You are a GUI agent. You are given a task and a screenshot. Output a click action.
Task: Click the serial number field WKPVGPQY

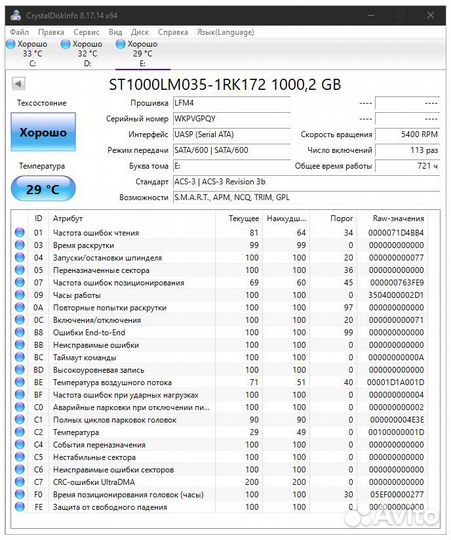[x=231, y=119]
